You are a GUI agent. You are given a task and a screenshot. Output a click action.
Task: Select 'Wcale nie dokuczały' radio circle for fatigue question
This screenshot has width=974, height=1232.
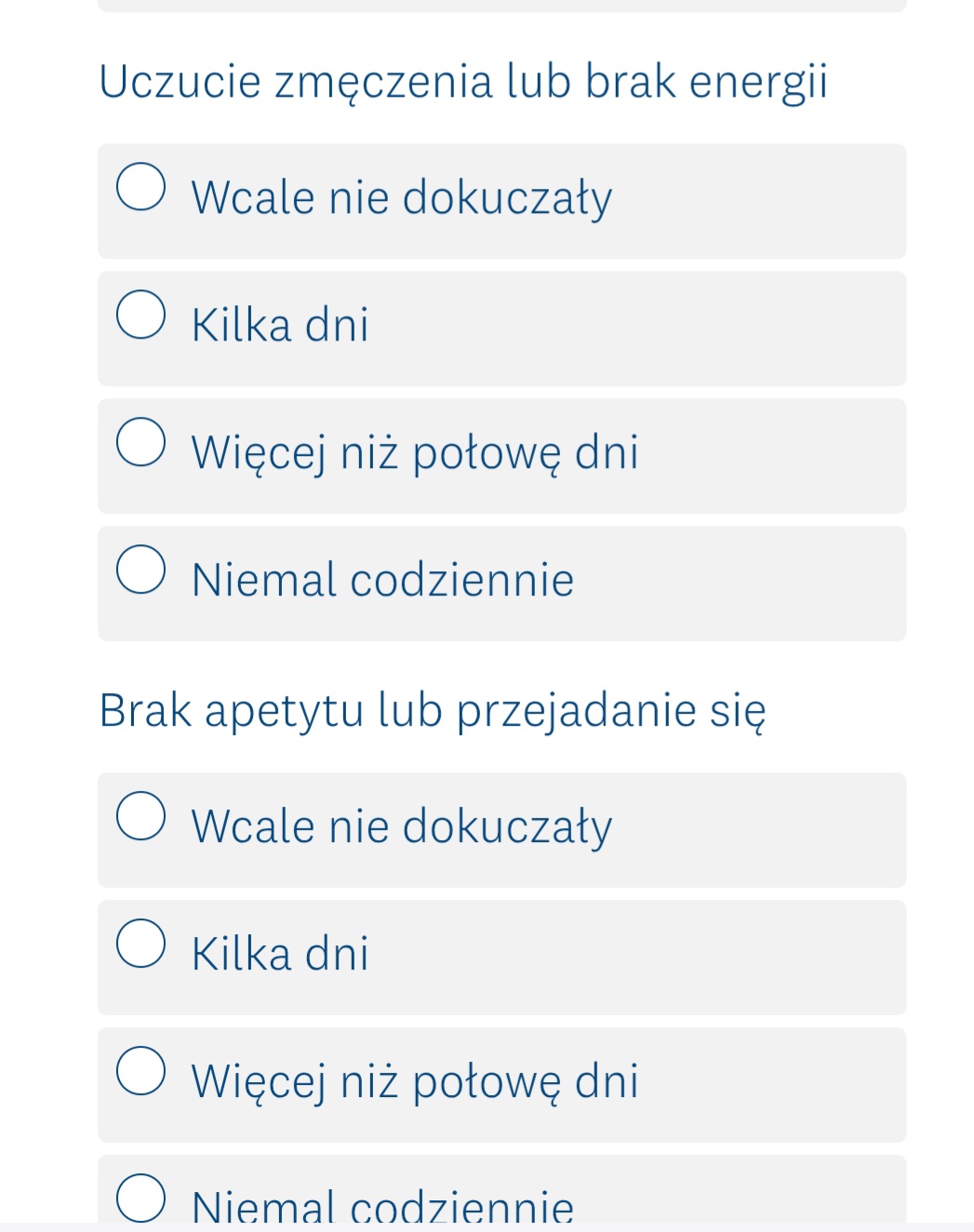coord(141,187)
